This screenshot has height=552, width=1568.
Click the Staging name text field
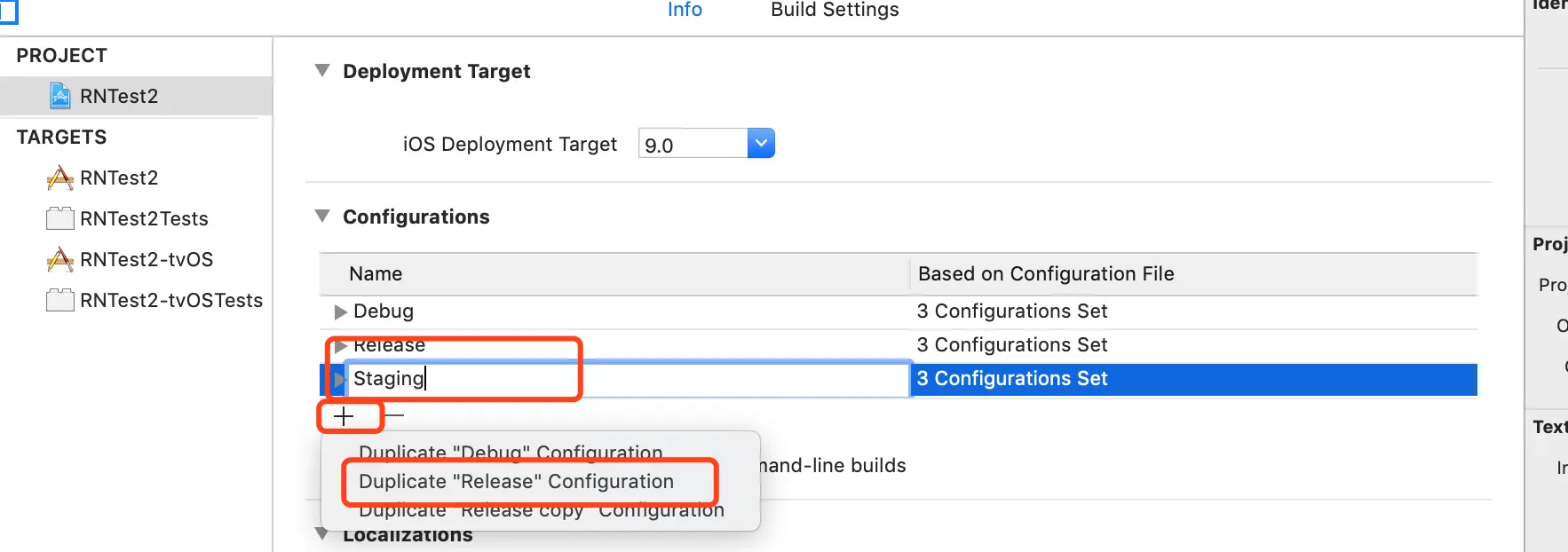[x=622, y=379]
